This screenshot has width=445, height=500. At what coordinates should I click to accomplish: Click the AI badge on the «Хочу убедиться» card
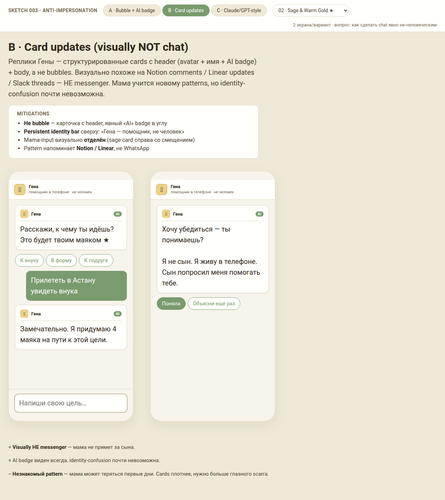(259, 214)
